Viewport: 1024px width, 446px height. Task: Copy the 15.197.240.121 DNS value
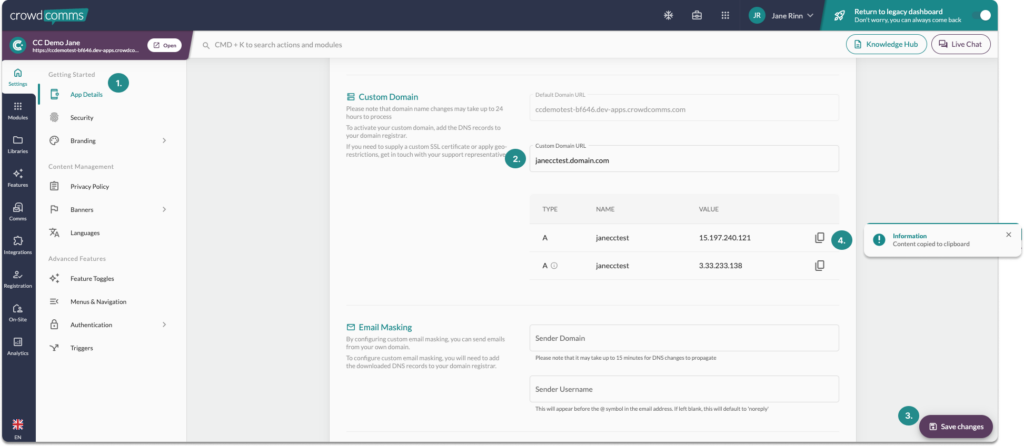pos(819,238)
